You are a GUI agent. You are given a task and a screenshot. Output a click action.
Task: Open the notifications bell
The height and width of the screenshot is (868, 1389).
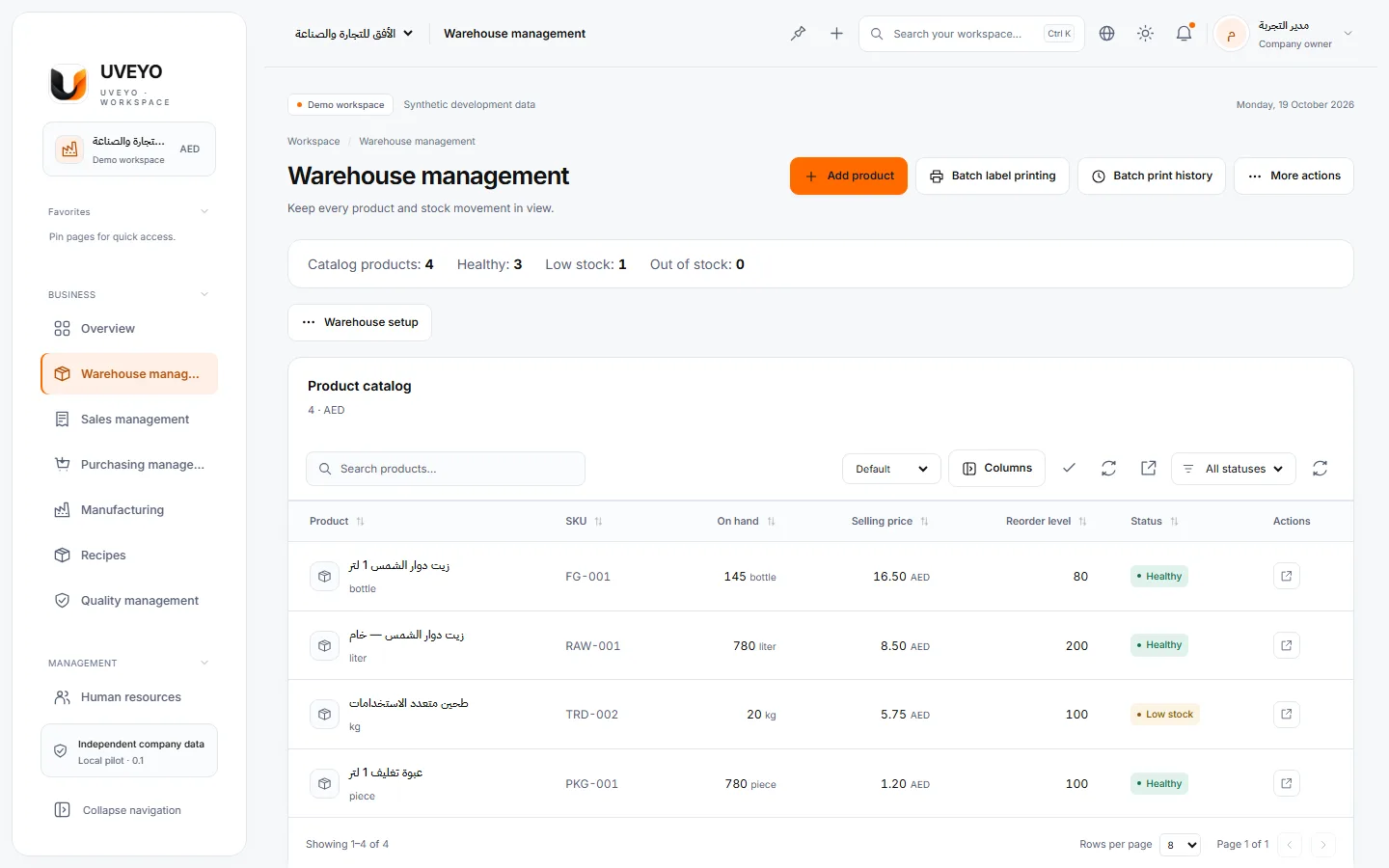coord(1184,34)
